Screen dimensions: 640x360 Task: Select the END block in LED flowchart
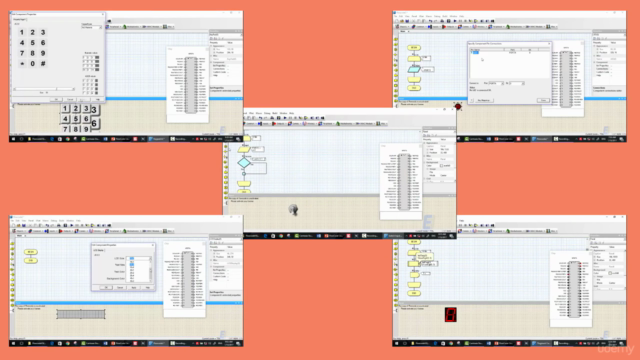coord(414,88)
